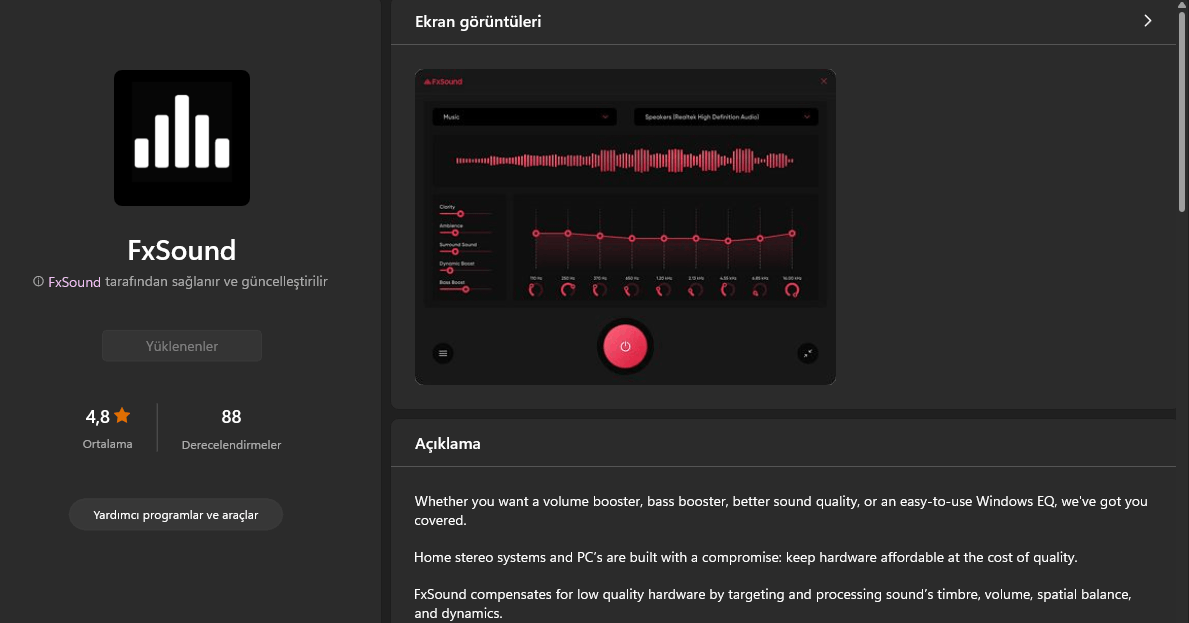
Task: Click the Açıklama section heading
Action: (x=447, y=443)
